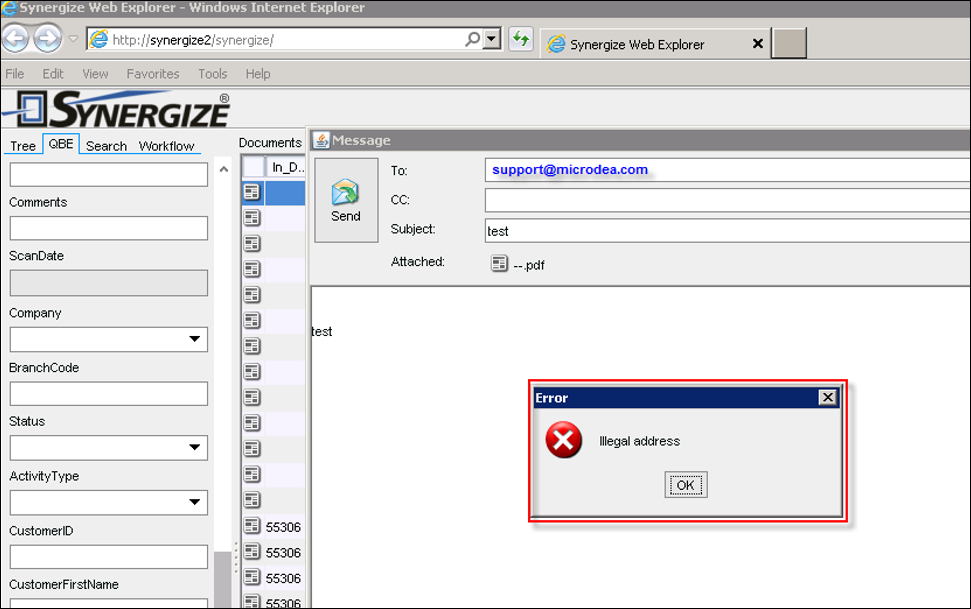971x609 pixels.
Task: Click the ScanDate greyed field
Action: tap(108, 283)
